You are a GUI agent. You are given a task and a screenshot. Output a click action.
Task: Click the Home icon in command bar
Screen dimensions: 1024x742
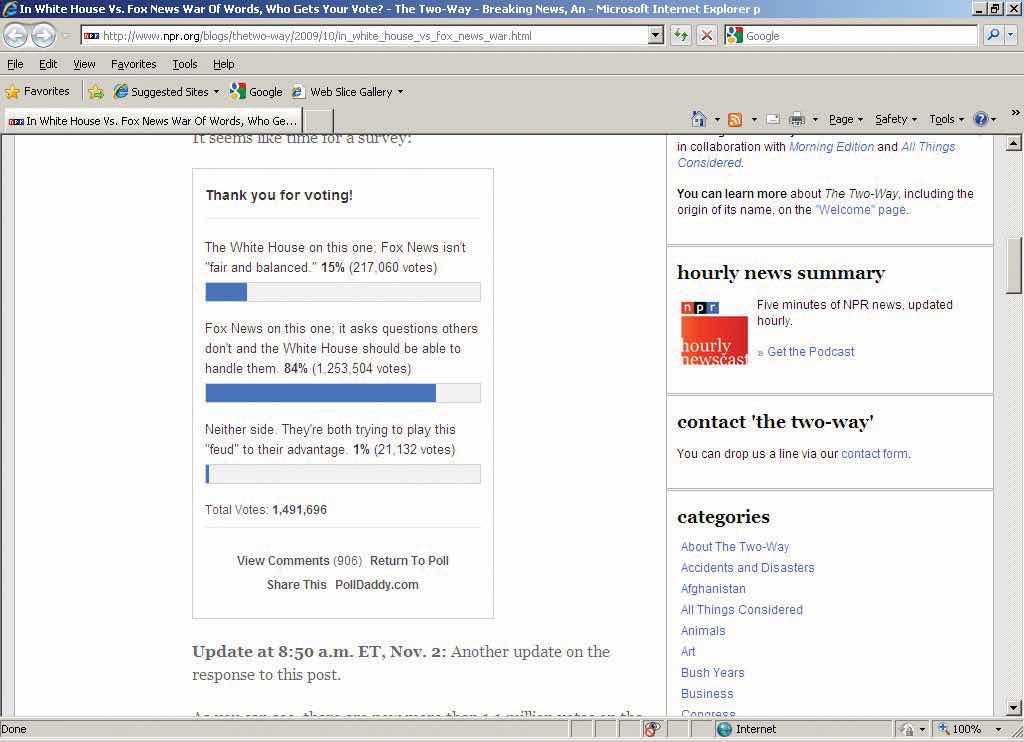(x=699, y=119)
